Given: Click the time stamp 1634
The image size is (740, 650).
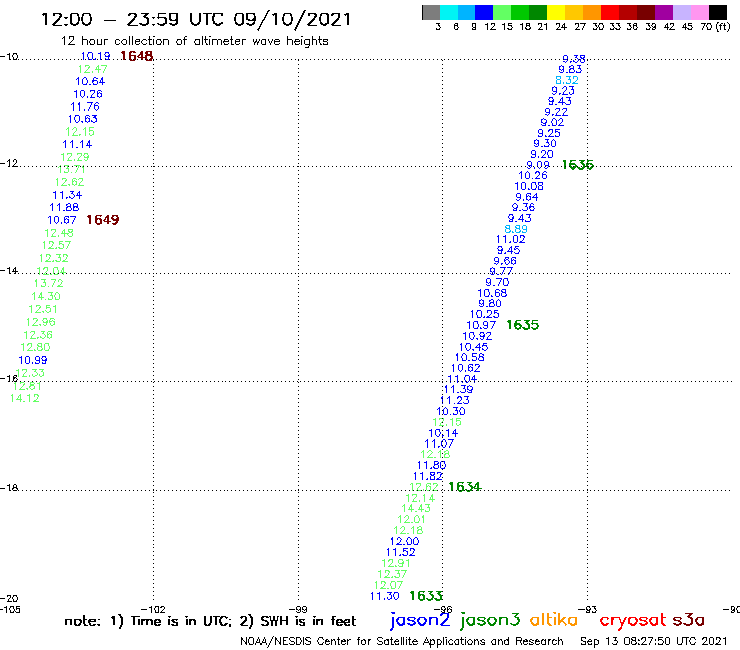Looking at the screenshot, I should tap(464, 487).
